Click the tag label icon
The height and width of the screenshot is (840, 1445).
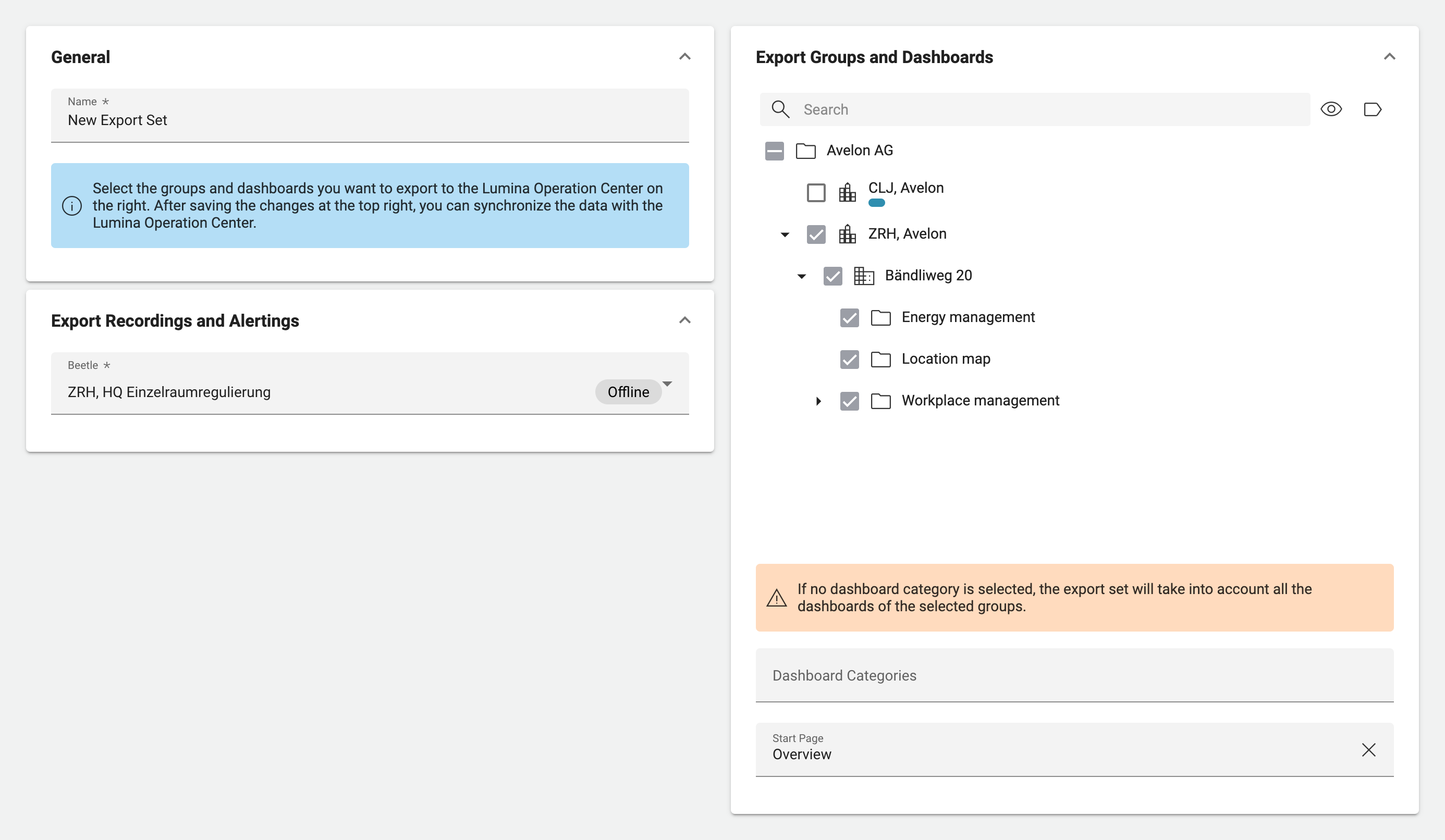[1372, 109]
